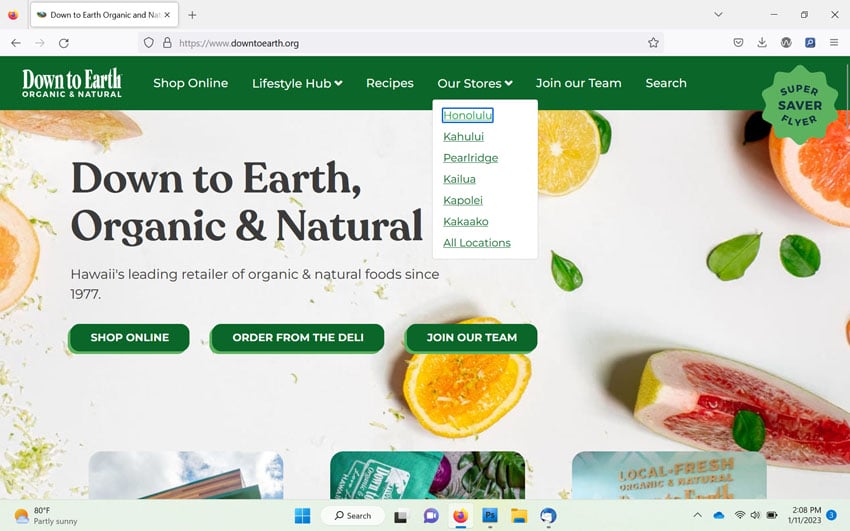This screenshot has width=850, height=531.
Task: Open the clock showing 2:08 PM
Action: (x=806, y=515)
